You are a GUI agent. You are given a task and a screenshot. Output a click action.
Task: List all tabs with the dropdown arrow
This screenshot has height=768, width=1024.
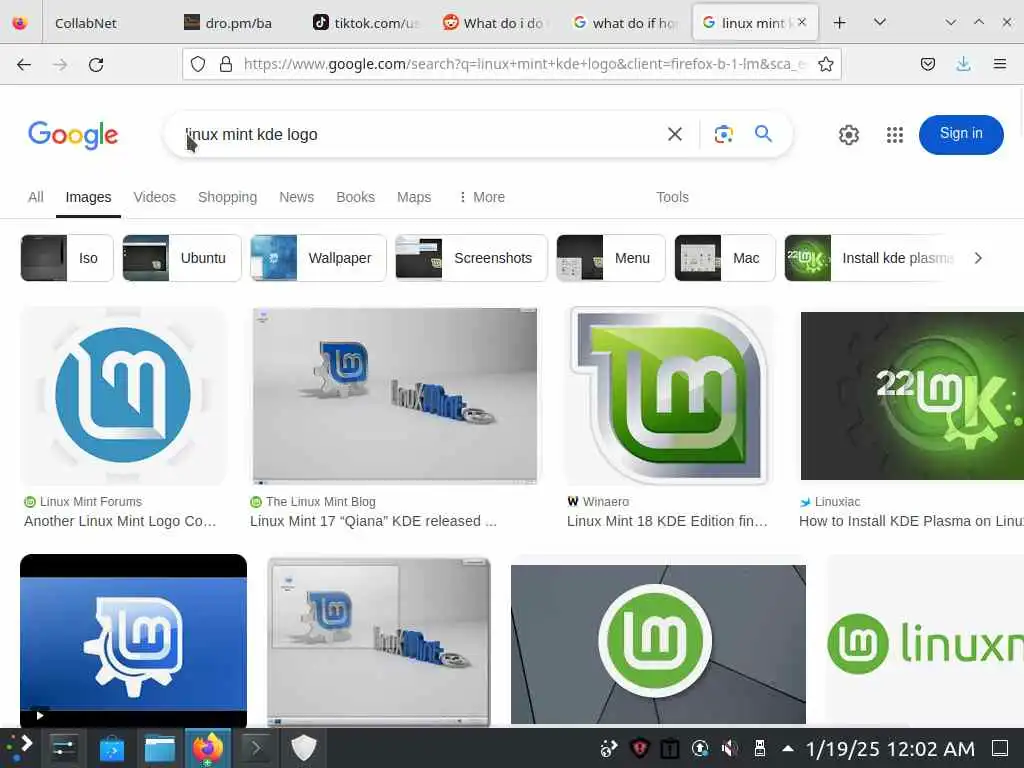pos(880,22)
